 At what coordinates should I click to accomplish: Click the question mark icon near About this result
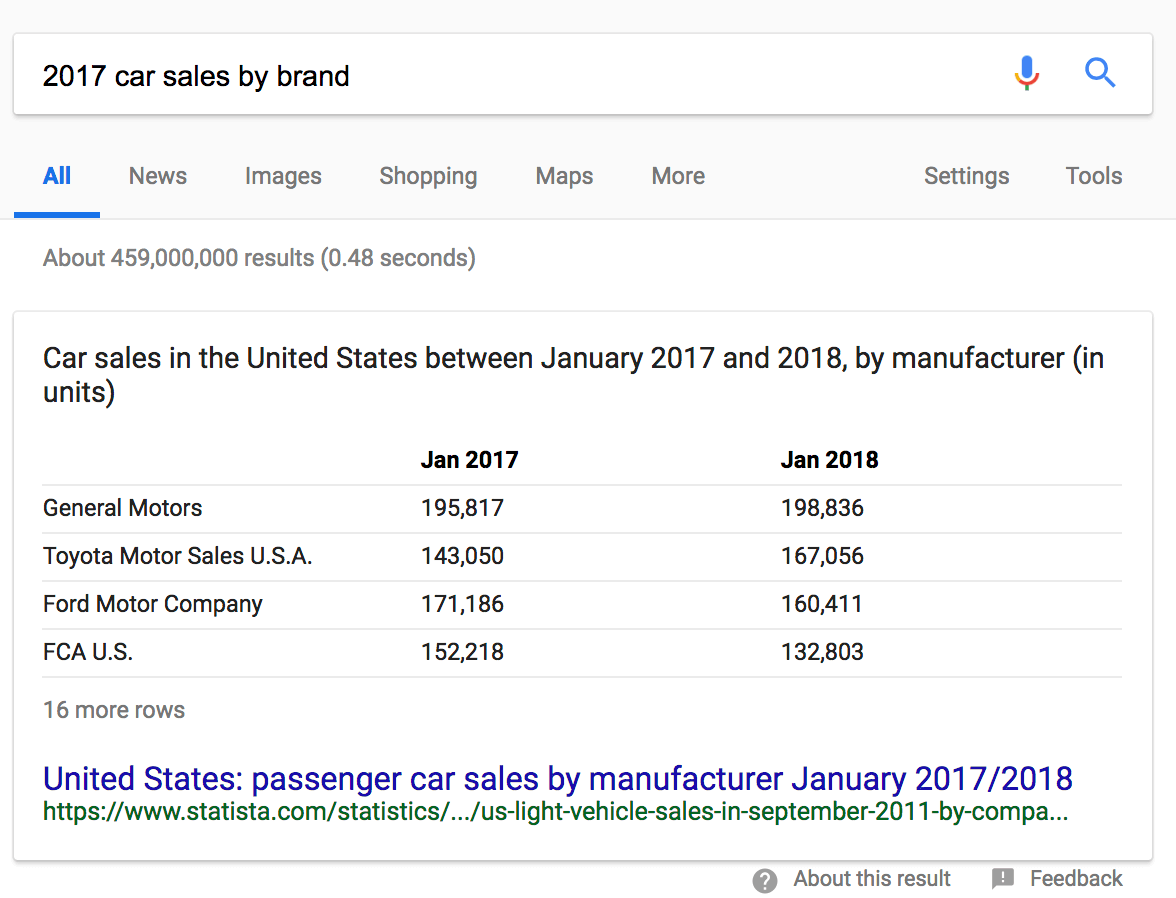point(765,880)
